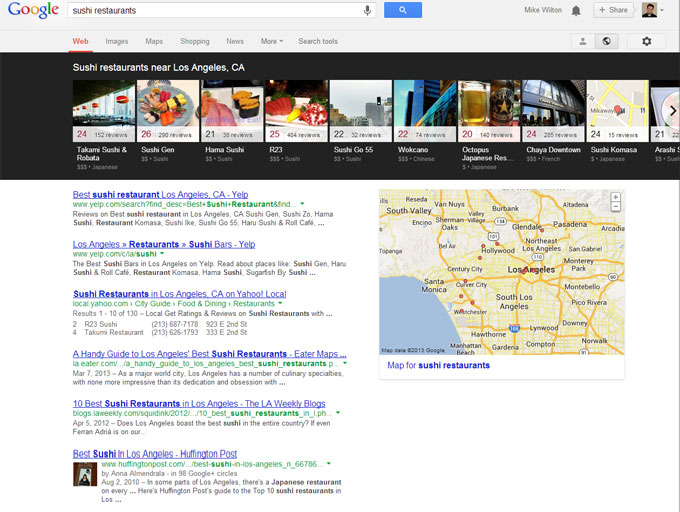The height and width of the screenshot is (512, 680).
Task: Click 'Anna Almendrala' author name
Action: click(137, 473)
